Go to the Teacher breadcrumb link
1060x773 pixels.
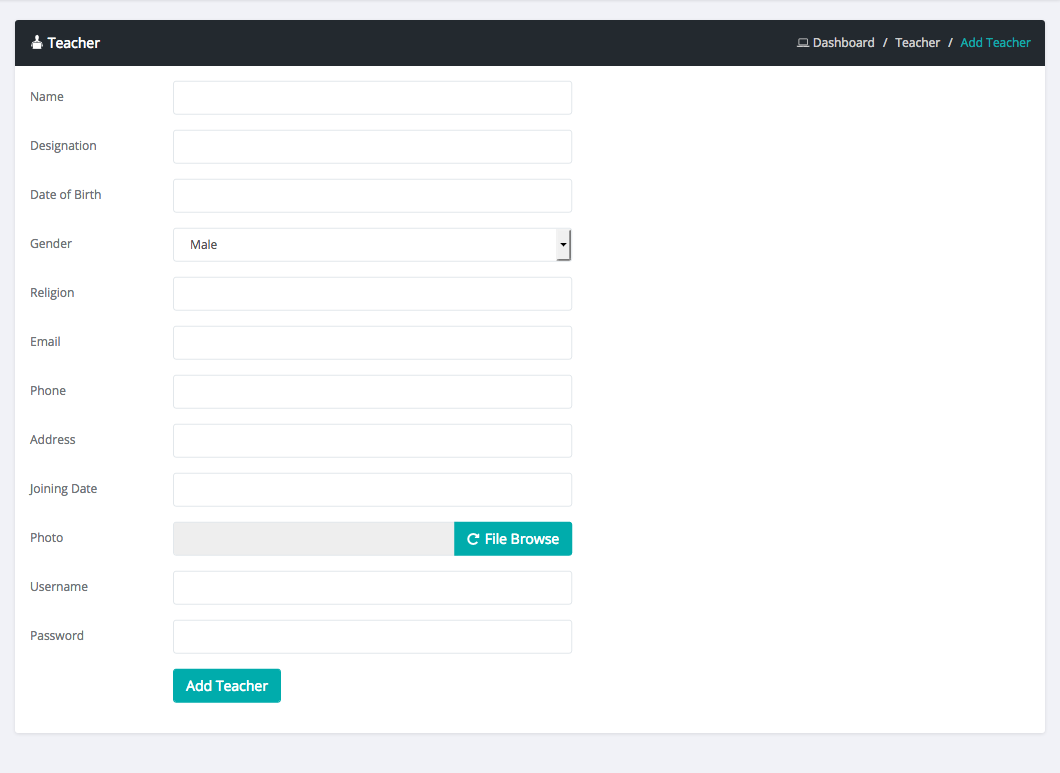tap(917, 43)
